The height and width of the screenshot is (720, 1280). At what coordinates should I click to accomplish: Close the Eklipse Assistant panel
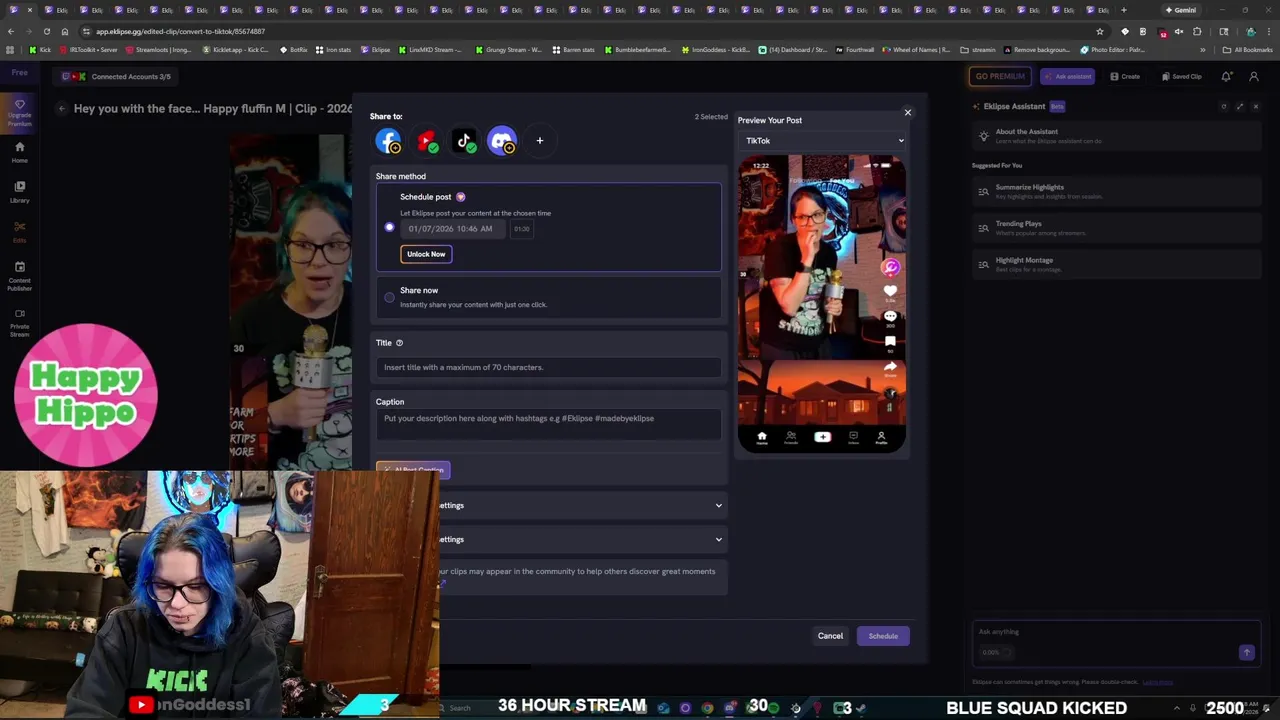coord(1256,107)
